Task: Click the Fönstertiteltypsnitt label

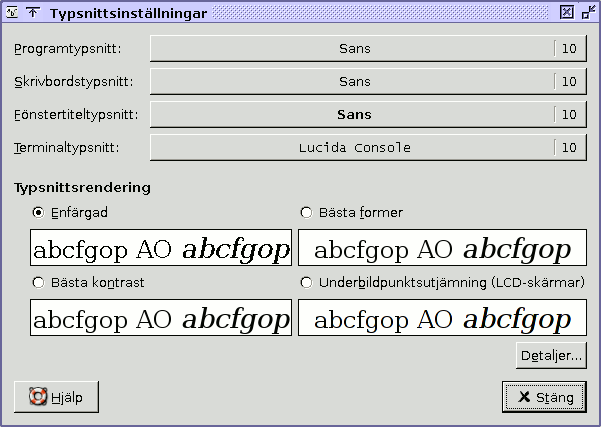Action: (76, 115)
